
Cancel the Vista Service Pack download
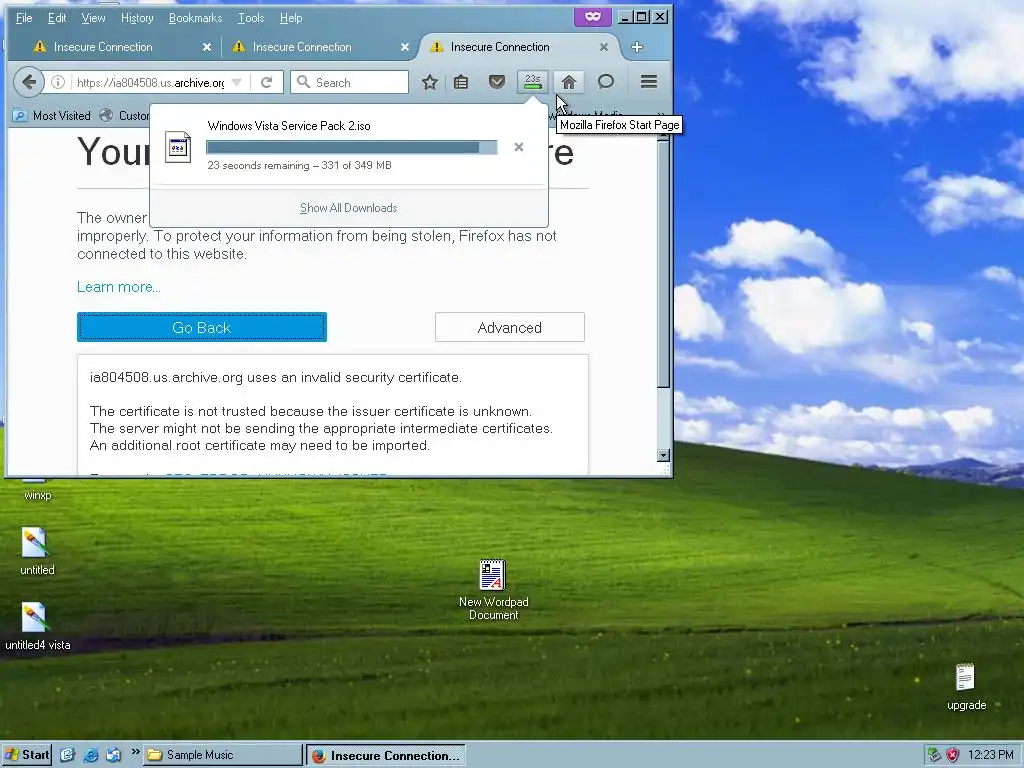[519, 147]
